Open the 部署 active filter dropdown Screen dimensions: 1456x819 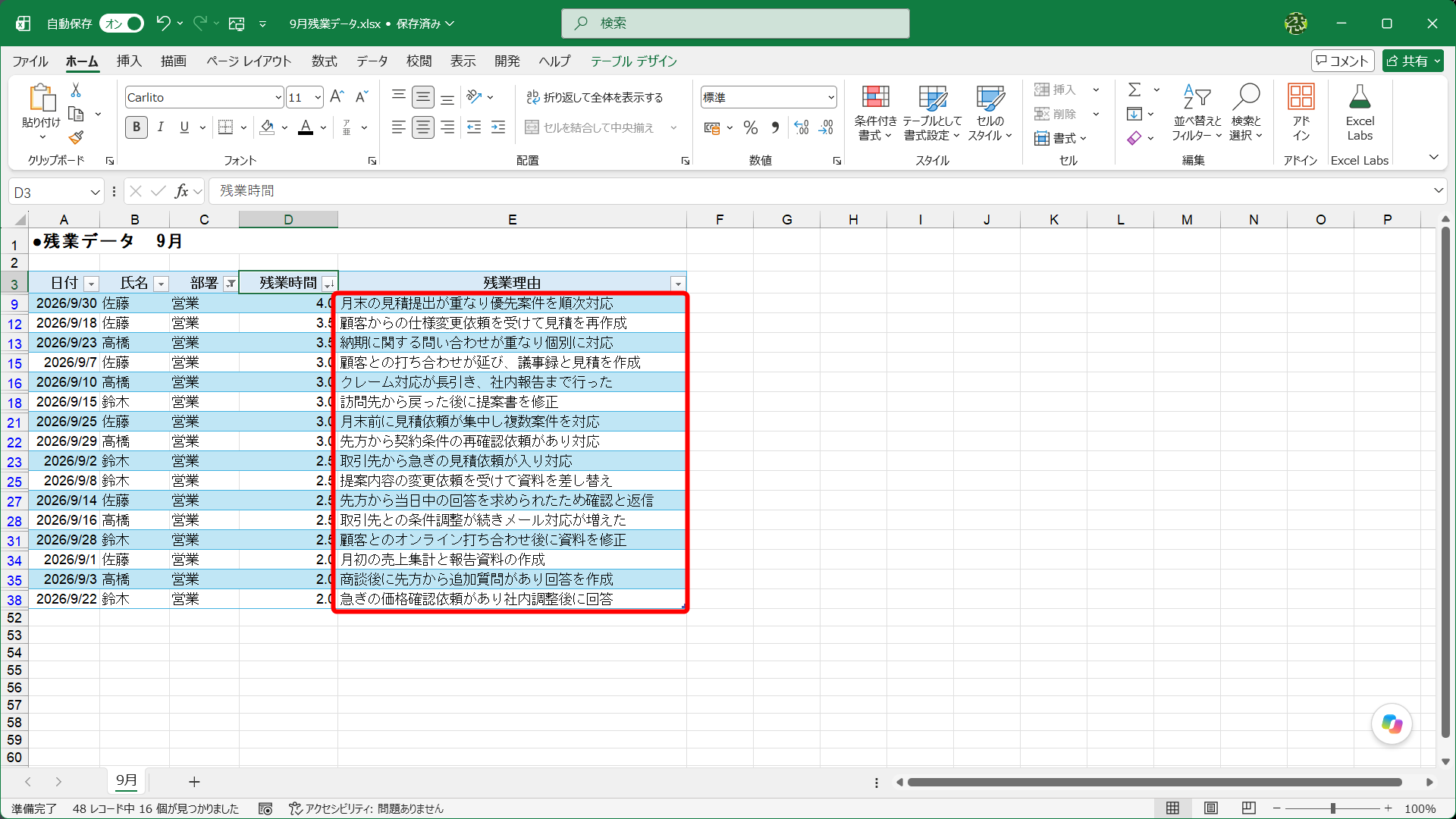231,284
